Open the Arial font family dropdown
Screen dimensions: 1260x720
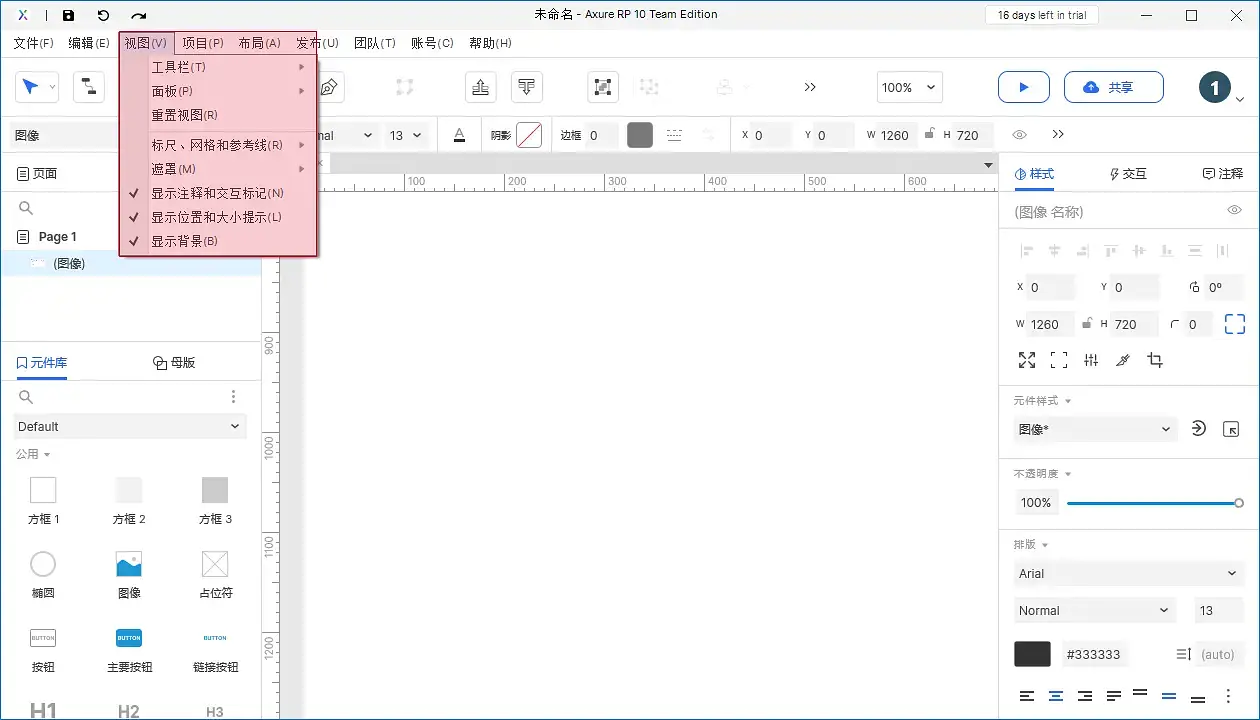[x=1128, y=573]
